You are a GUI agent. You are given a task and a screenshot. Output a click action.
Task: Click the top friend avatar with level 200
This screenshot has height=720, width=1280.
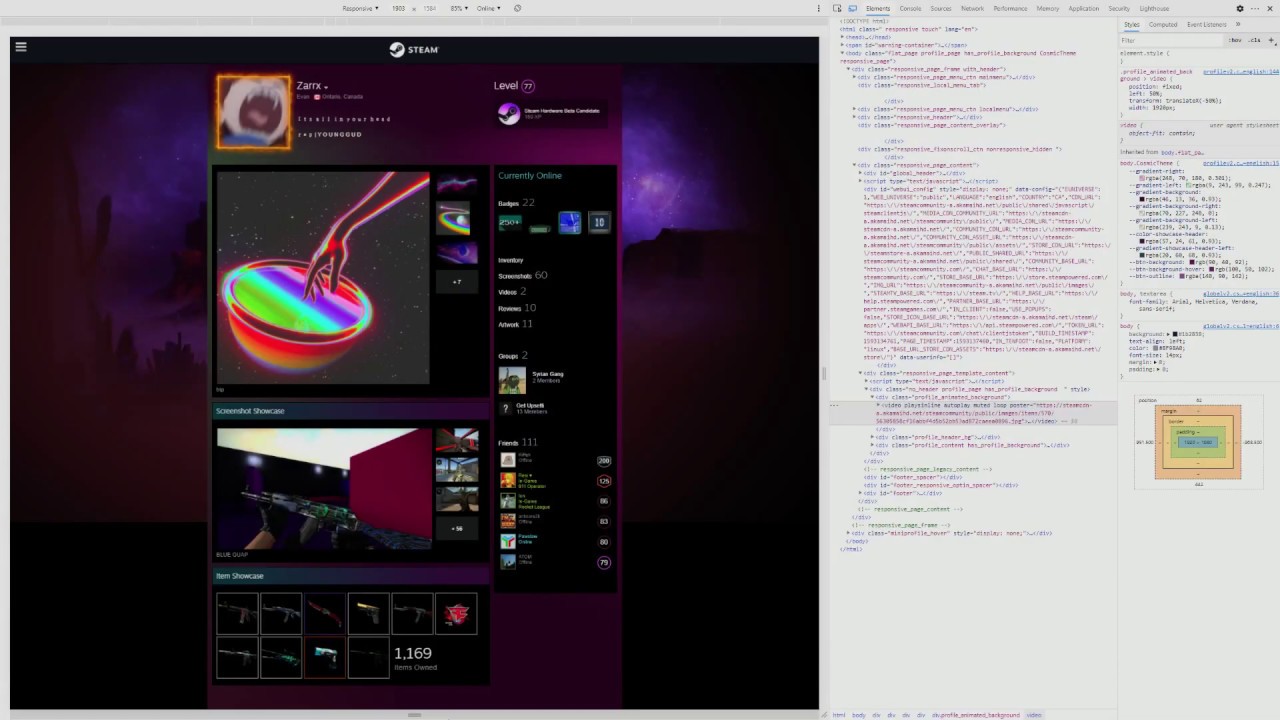click(508, 460)
